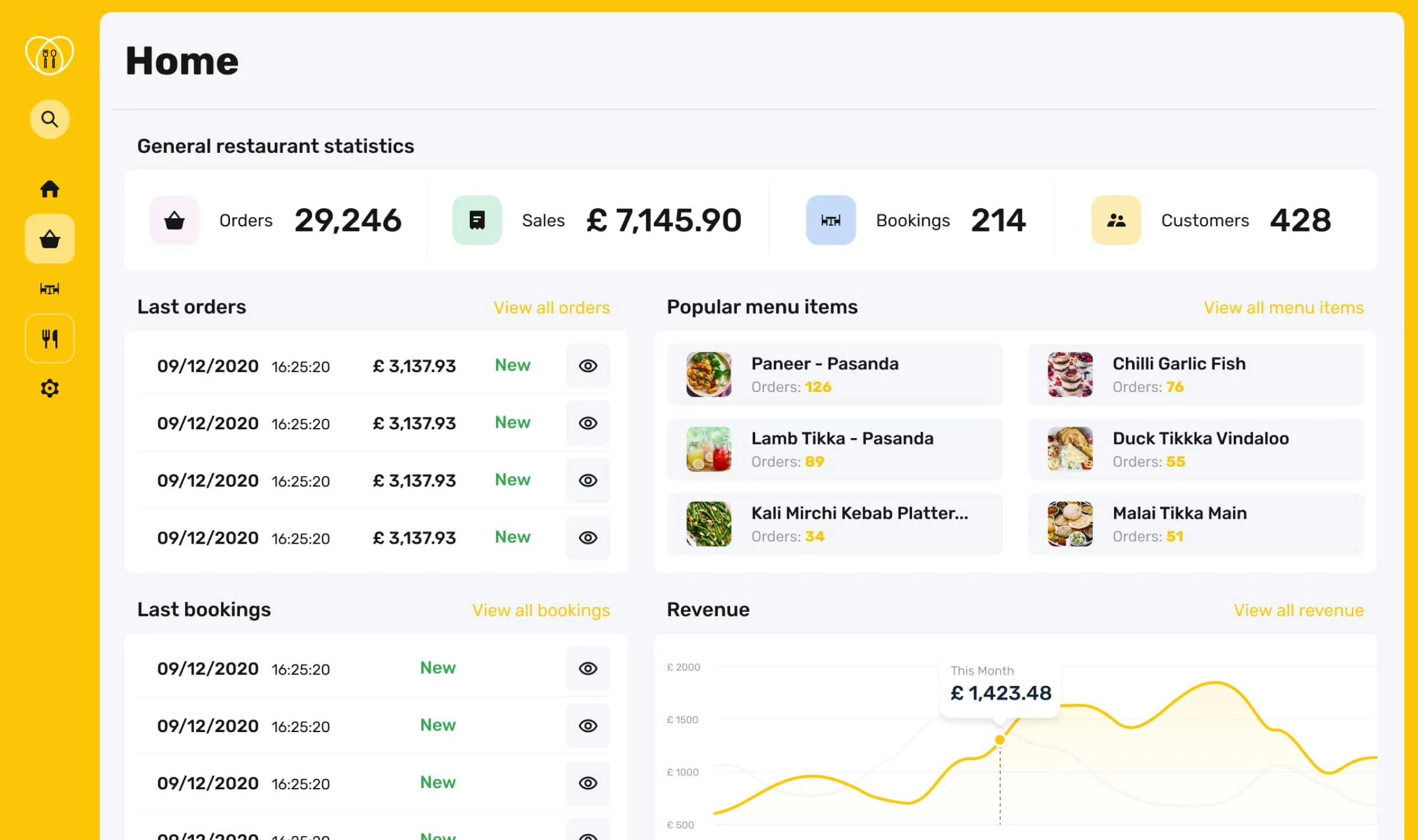1418x840 pixels.
Task: Click eye icon on first booking row
Action: (x=588, y=668)
